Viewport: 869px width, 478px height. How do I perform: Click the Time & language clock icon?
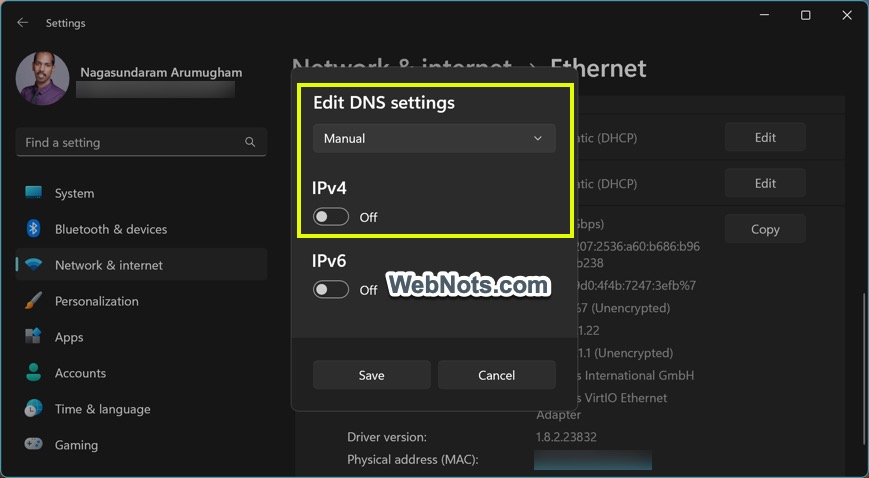[33, 409]
